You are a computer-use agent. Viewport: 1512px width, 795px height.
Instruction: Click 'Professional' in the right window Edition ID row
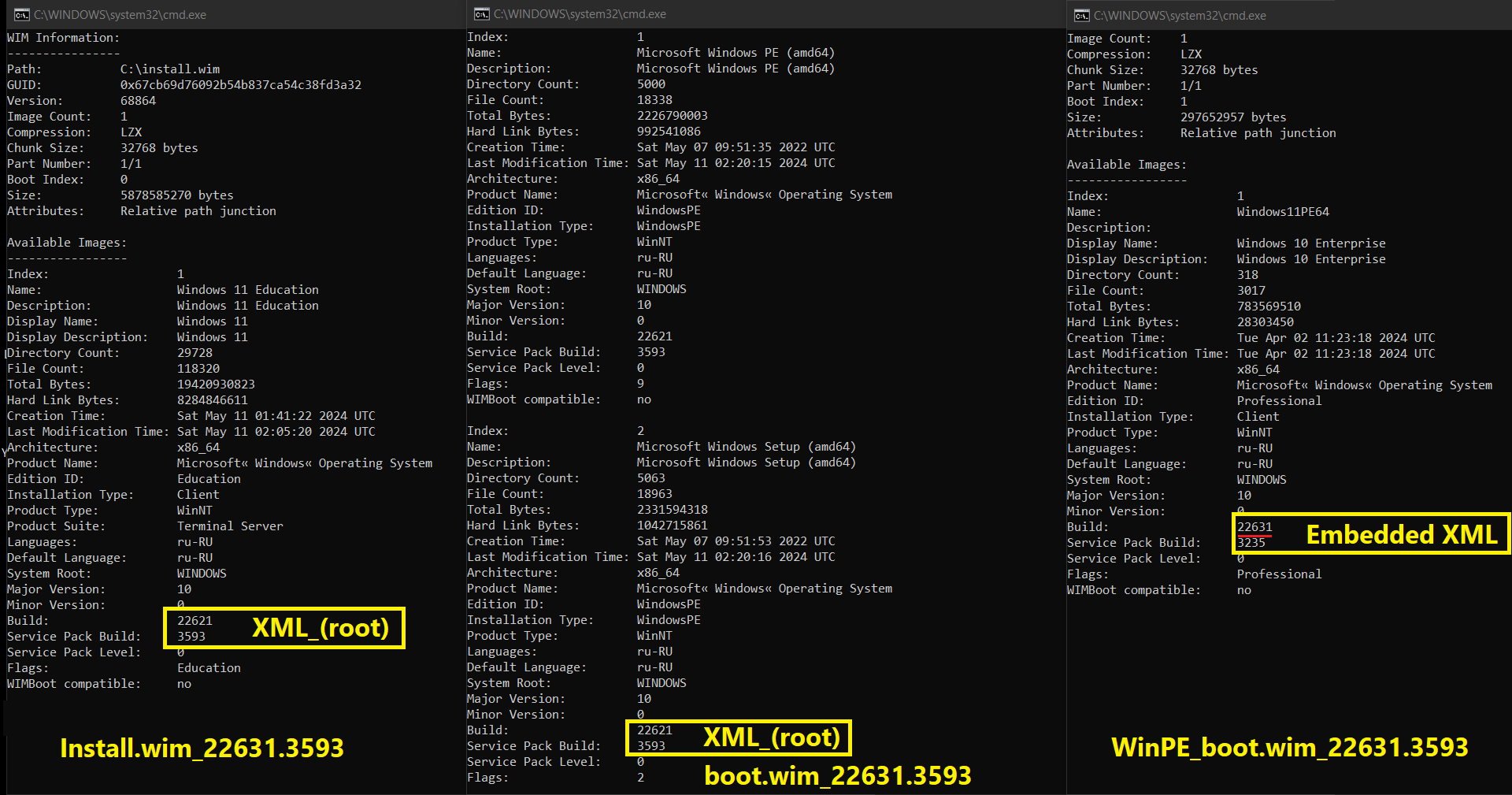(1280, 401)
